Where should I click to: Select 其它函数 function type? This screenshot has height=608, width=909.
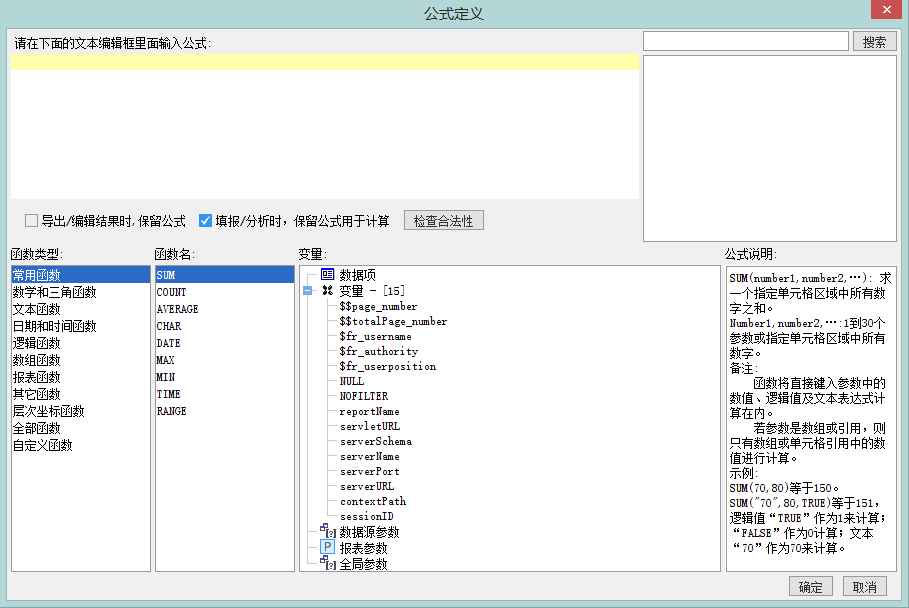81,394
